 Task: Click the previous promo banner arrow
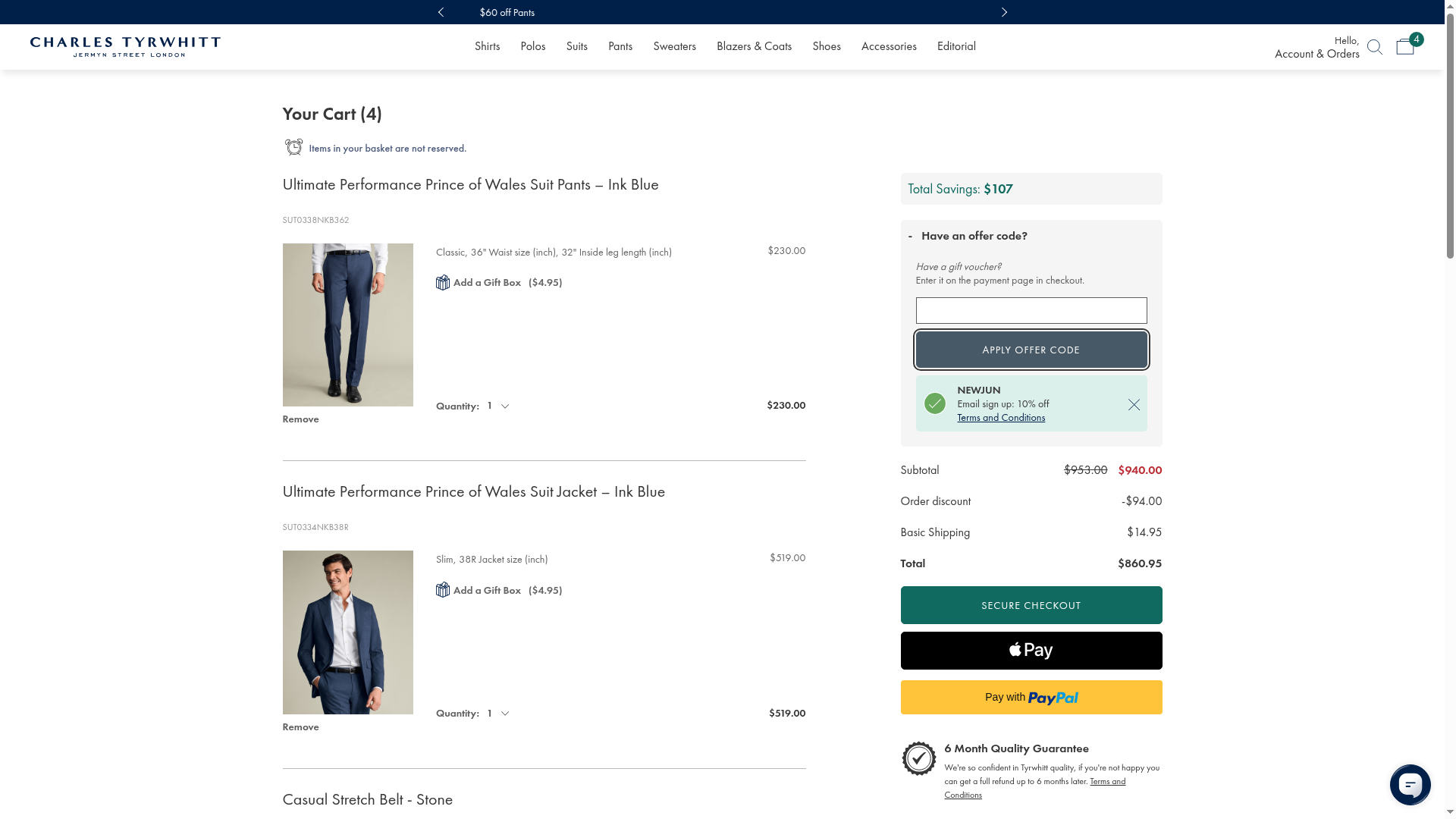pos(441,12)
